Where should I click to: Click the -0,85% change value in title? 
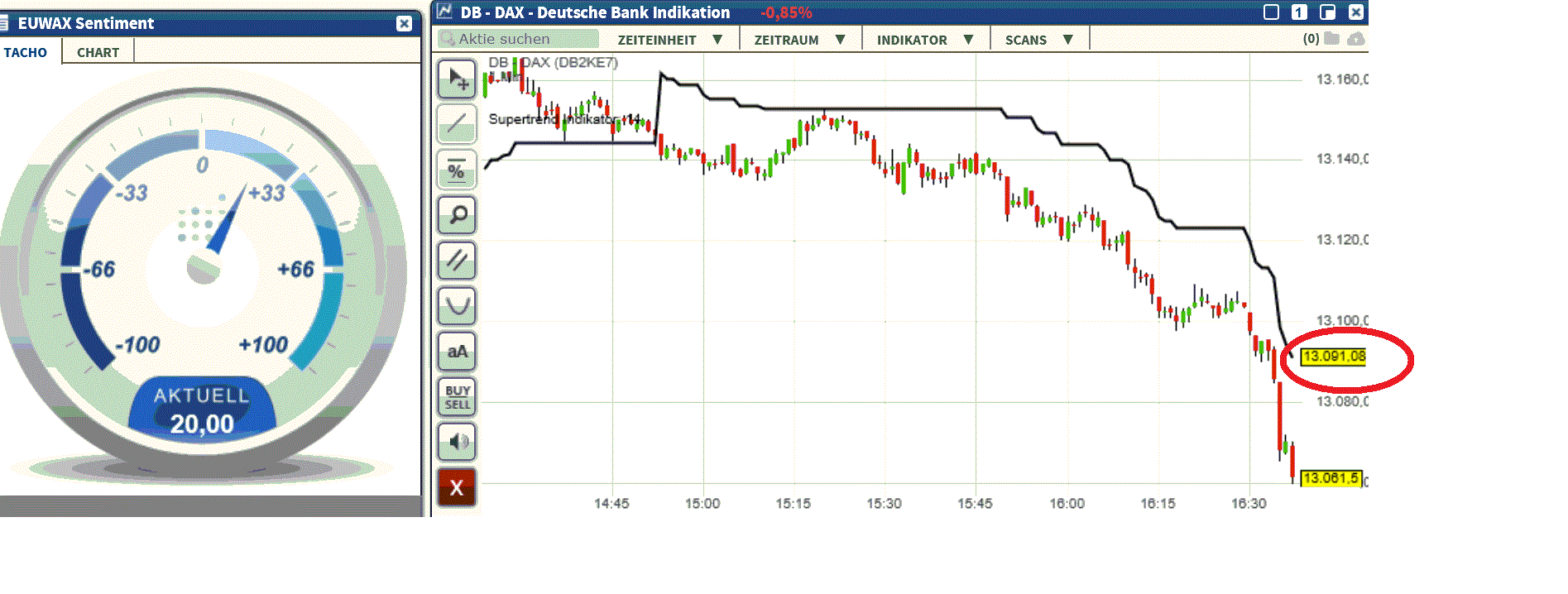(786, 12)
